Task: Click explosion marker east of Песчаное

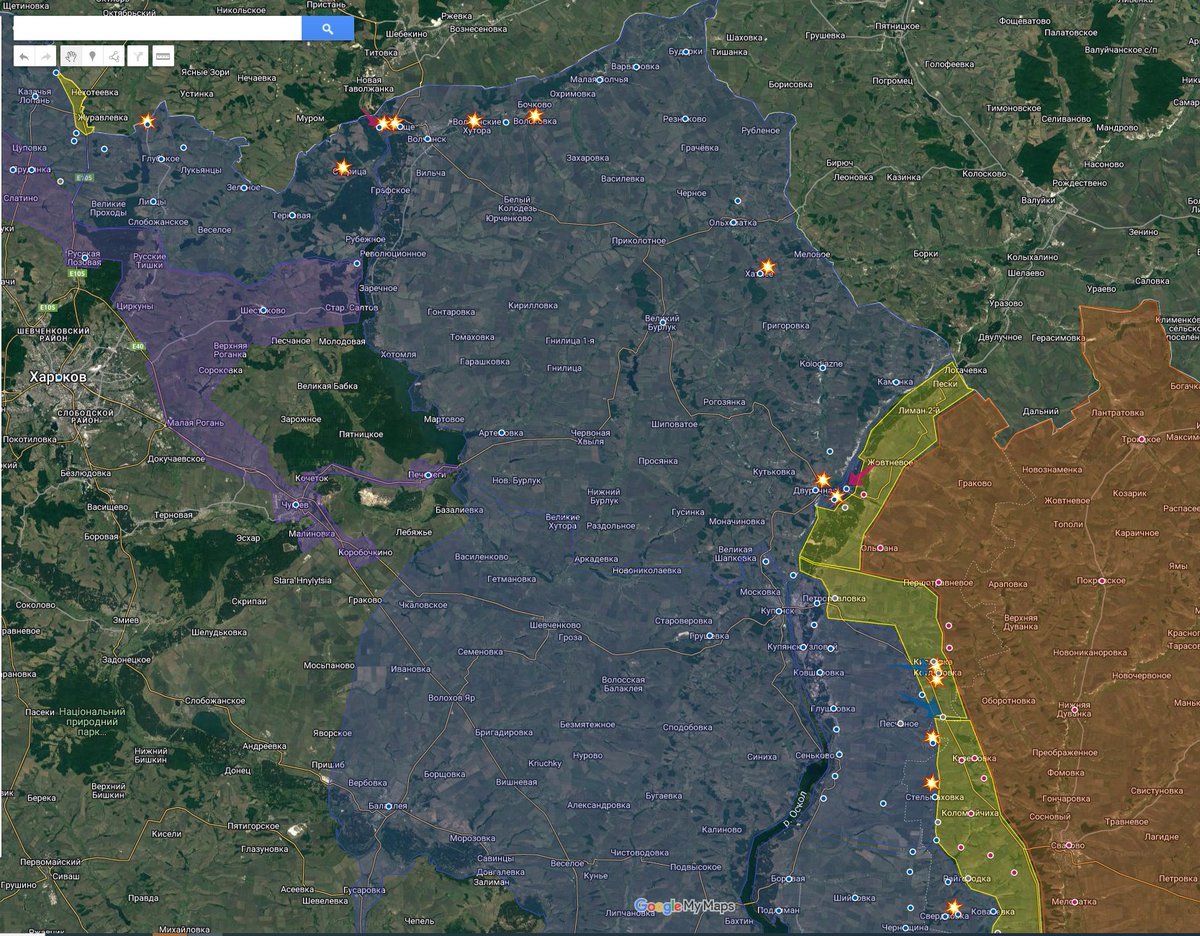Action: [x=932, y=737]
